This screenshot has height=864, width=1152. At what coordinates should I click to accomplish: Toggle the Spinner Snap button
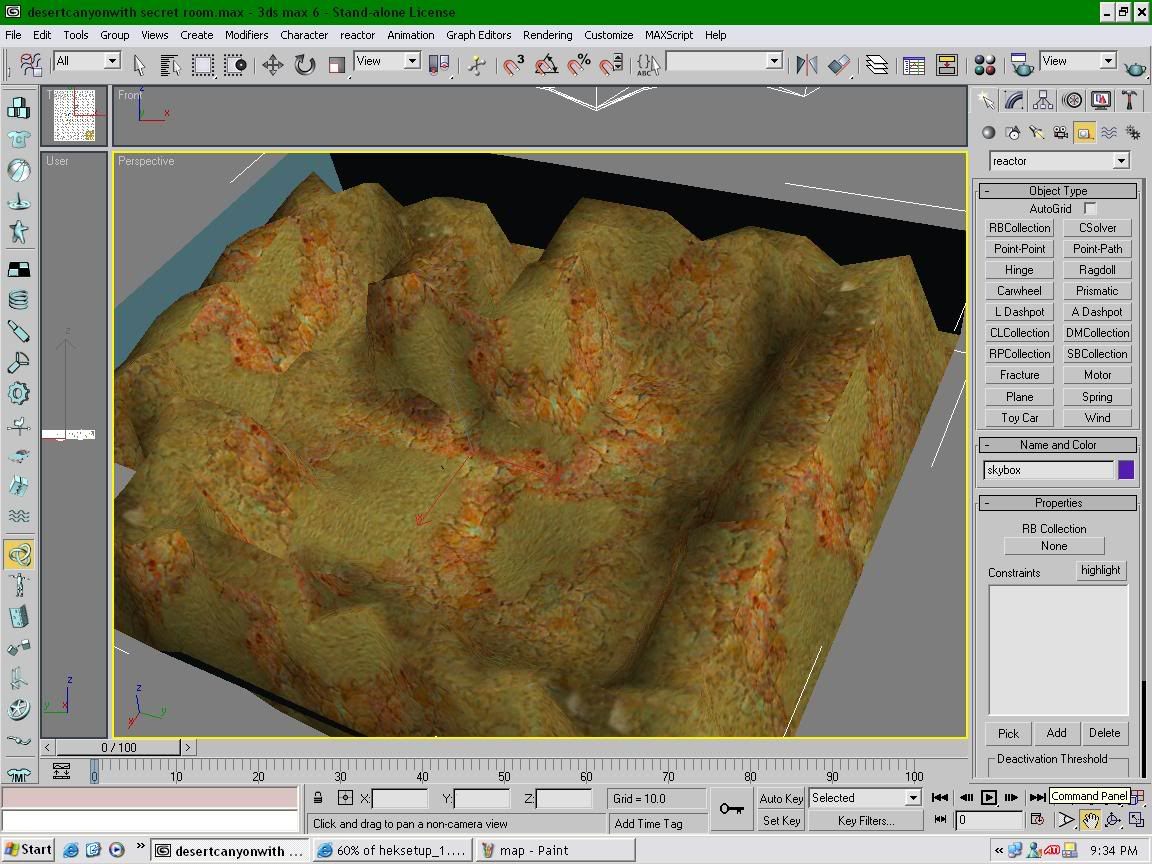(611, 65)
